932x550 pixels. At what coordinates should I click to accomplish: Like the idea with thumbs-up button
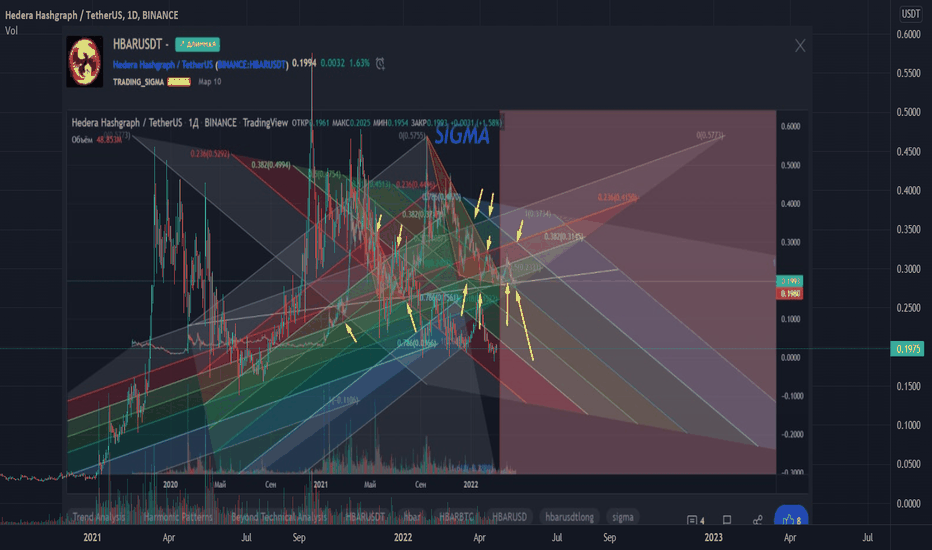pyautogui.click(x=791, y=517)
